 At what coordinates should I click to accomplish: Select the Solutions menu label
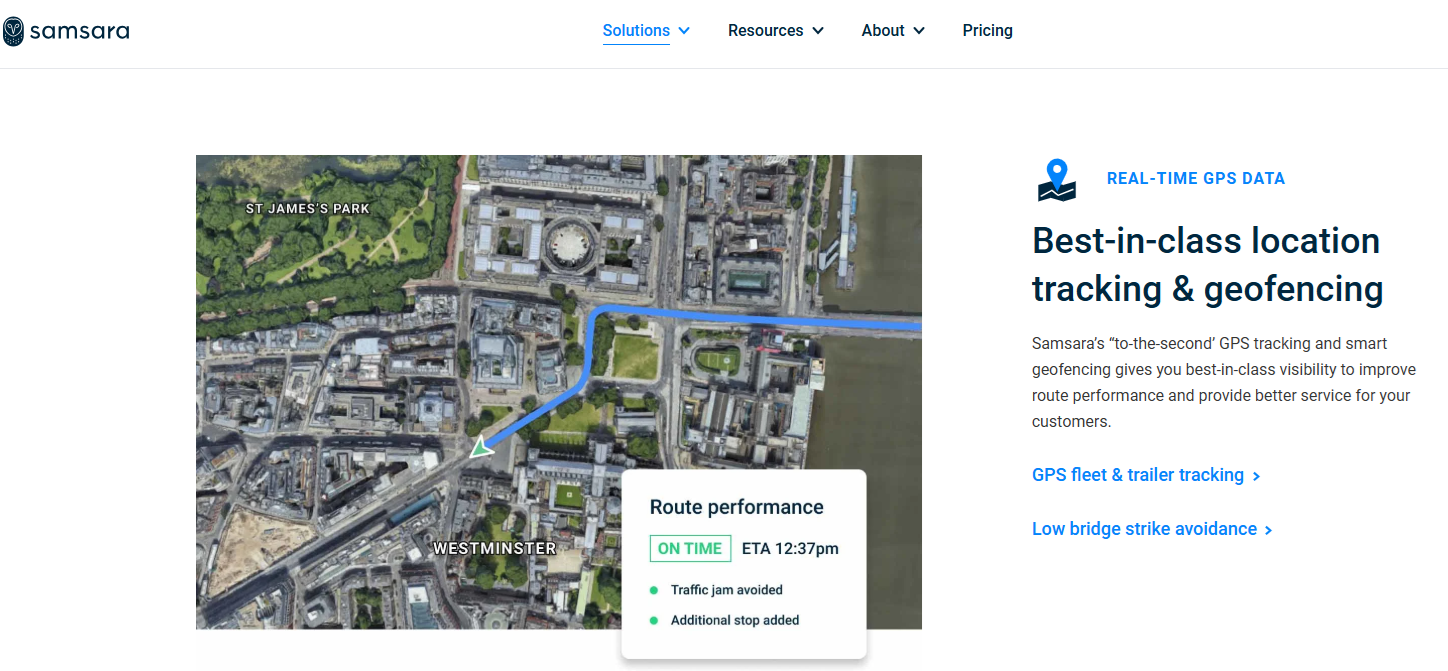click(636, 31)
